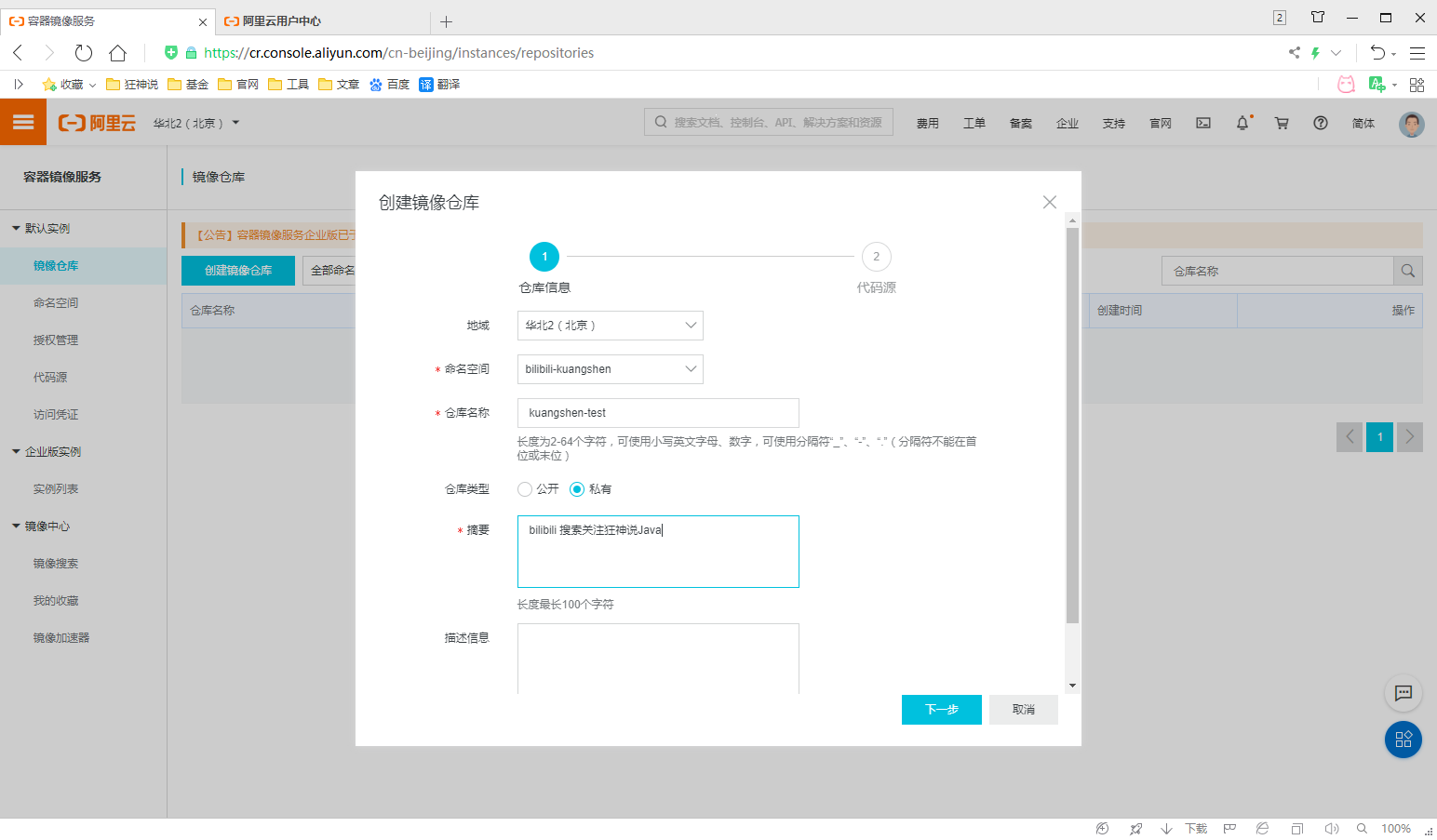Image resolution: width=1437 pixels, height=840 pixels.
Task: Open the Aliyun cloud shell terminal icon
Action: click(x=1203, y=123)
